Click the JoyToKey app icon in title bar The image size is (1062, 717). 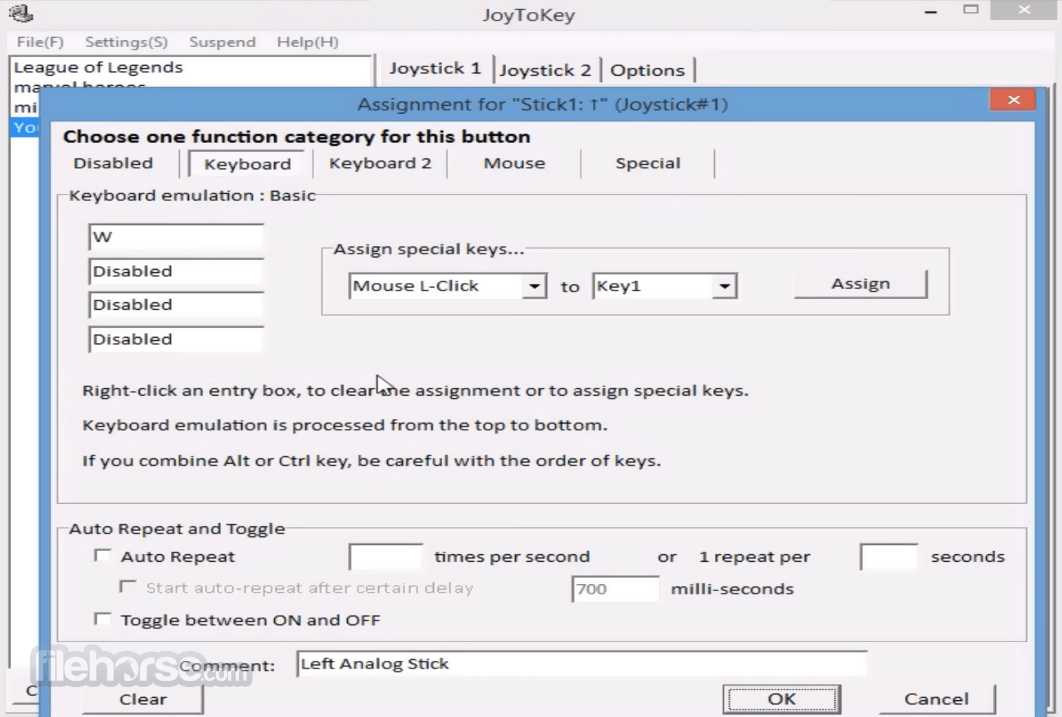tap(21, 13)
